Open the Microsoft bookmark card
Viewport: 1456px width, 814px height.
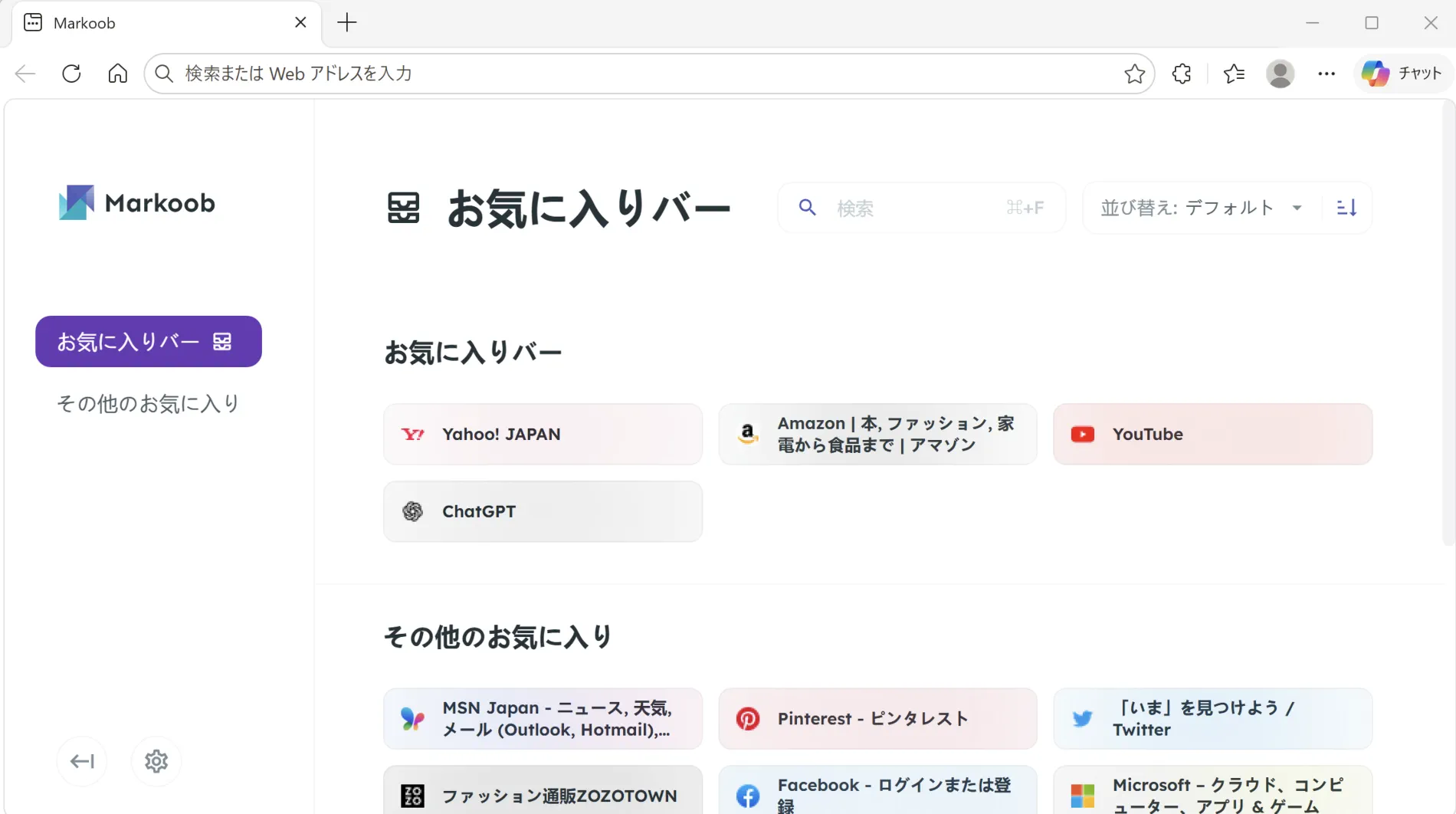coord(1213,790)
